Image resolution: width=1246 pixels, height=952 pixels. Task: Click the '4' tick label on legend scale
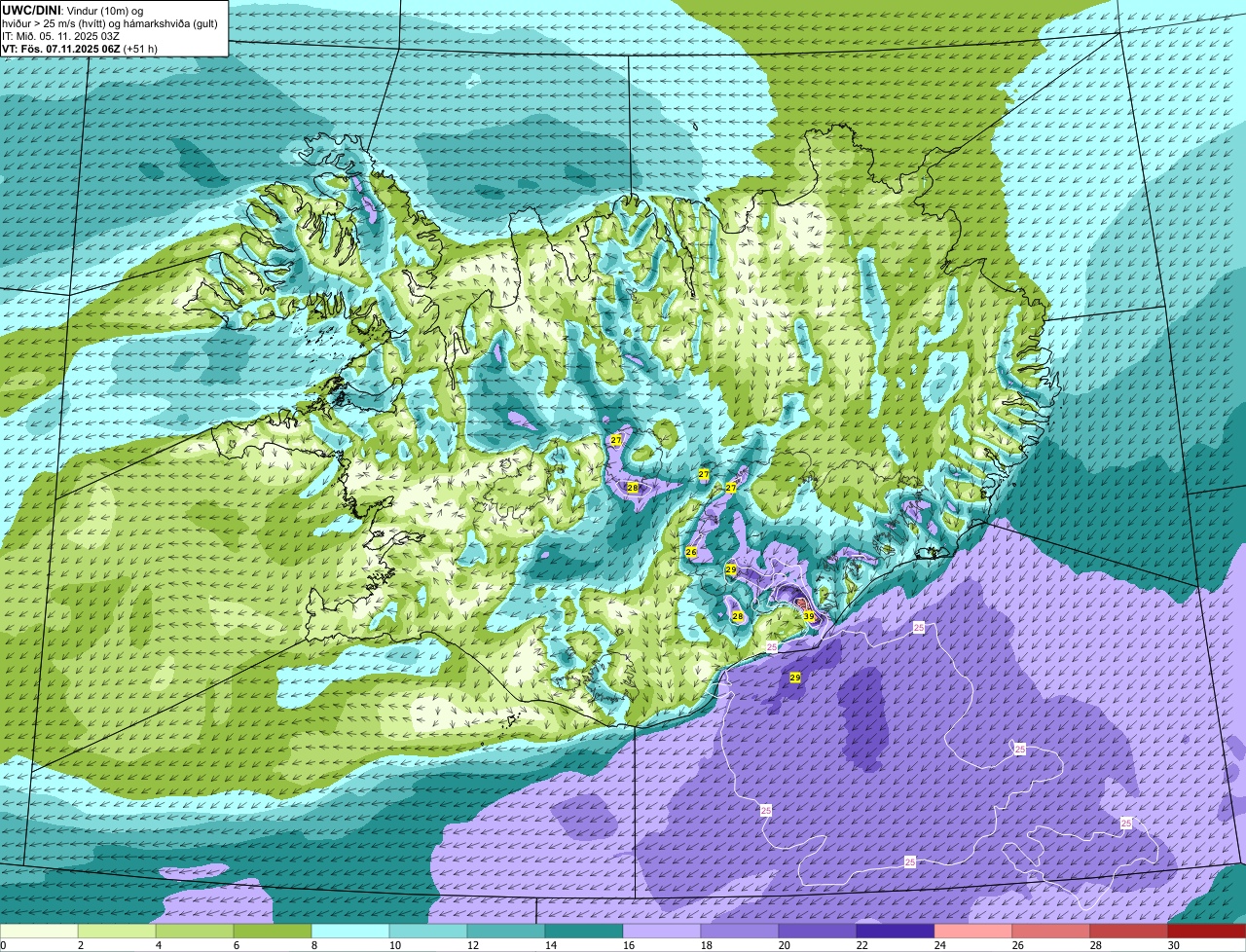(158, 945)
